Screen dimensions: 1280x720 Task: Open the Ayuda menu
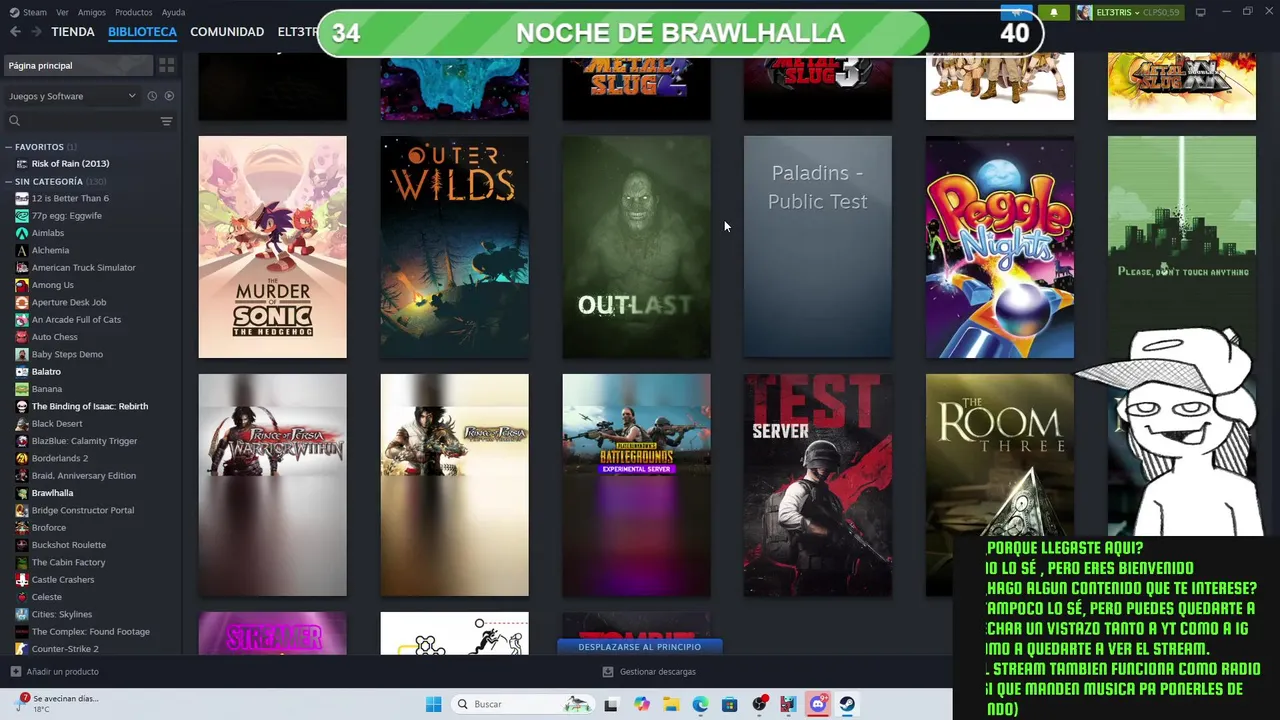coord(173,12)
